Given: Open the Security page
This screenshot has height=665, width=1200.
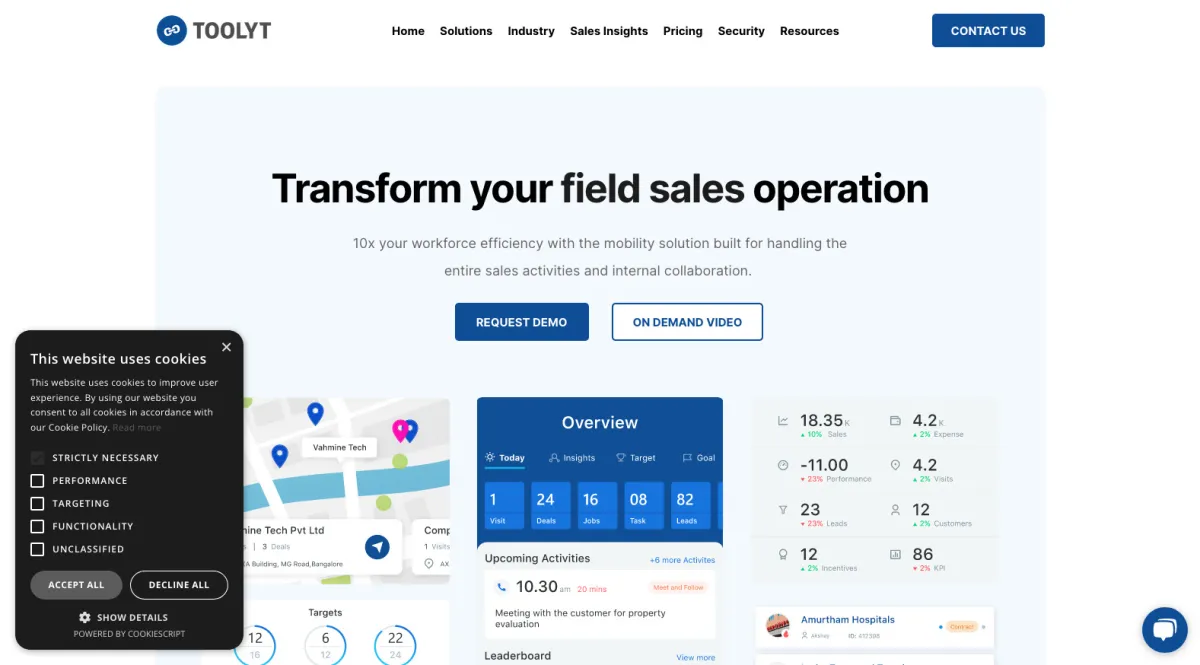Looking at the screenshot, I should coord(741,31).
